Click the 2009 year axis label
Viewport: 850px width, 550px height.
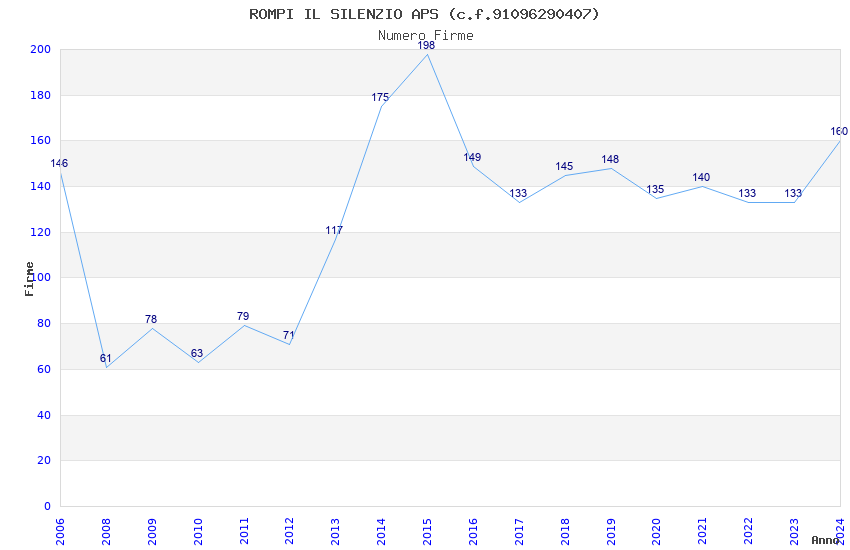click(x=152, y=531)
